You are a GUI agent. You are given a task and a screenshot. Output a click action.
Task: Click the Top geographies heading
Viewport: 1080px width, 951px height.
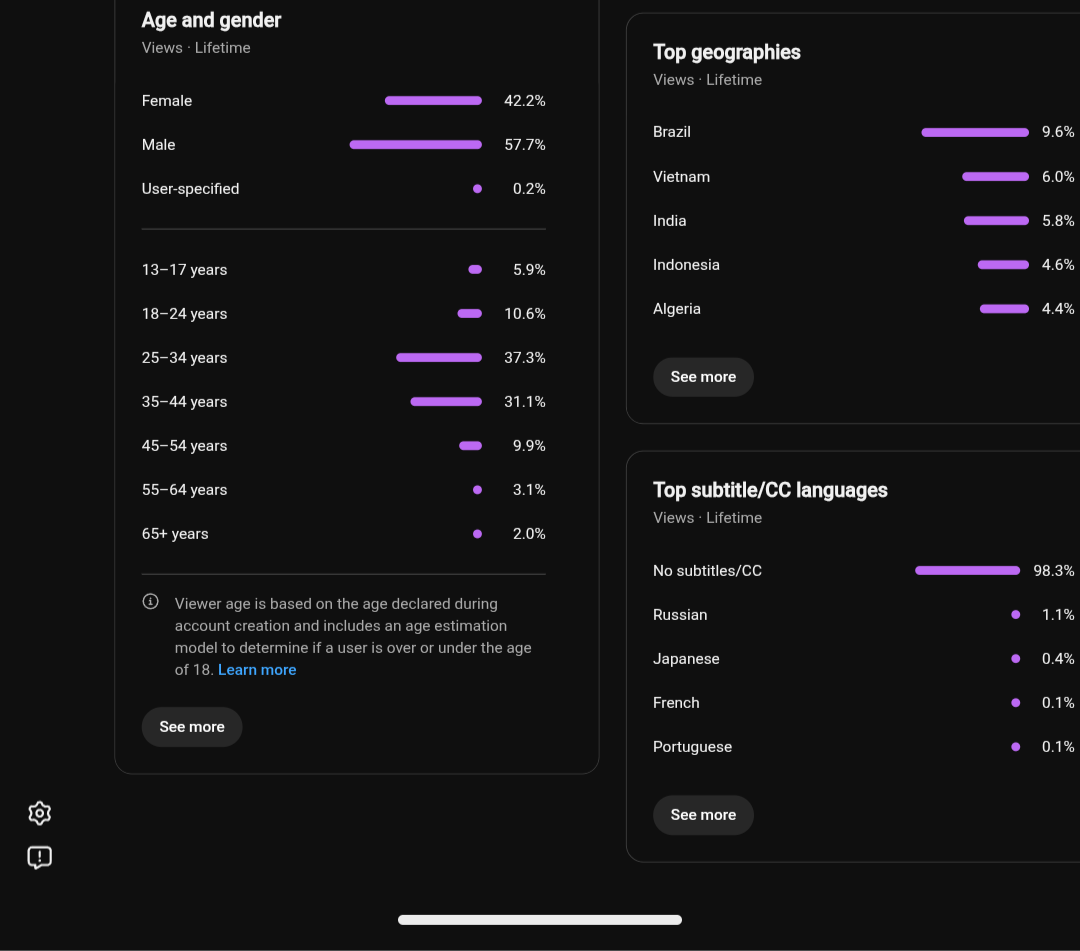(727, 52)
